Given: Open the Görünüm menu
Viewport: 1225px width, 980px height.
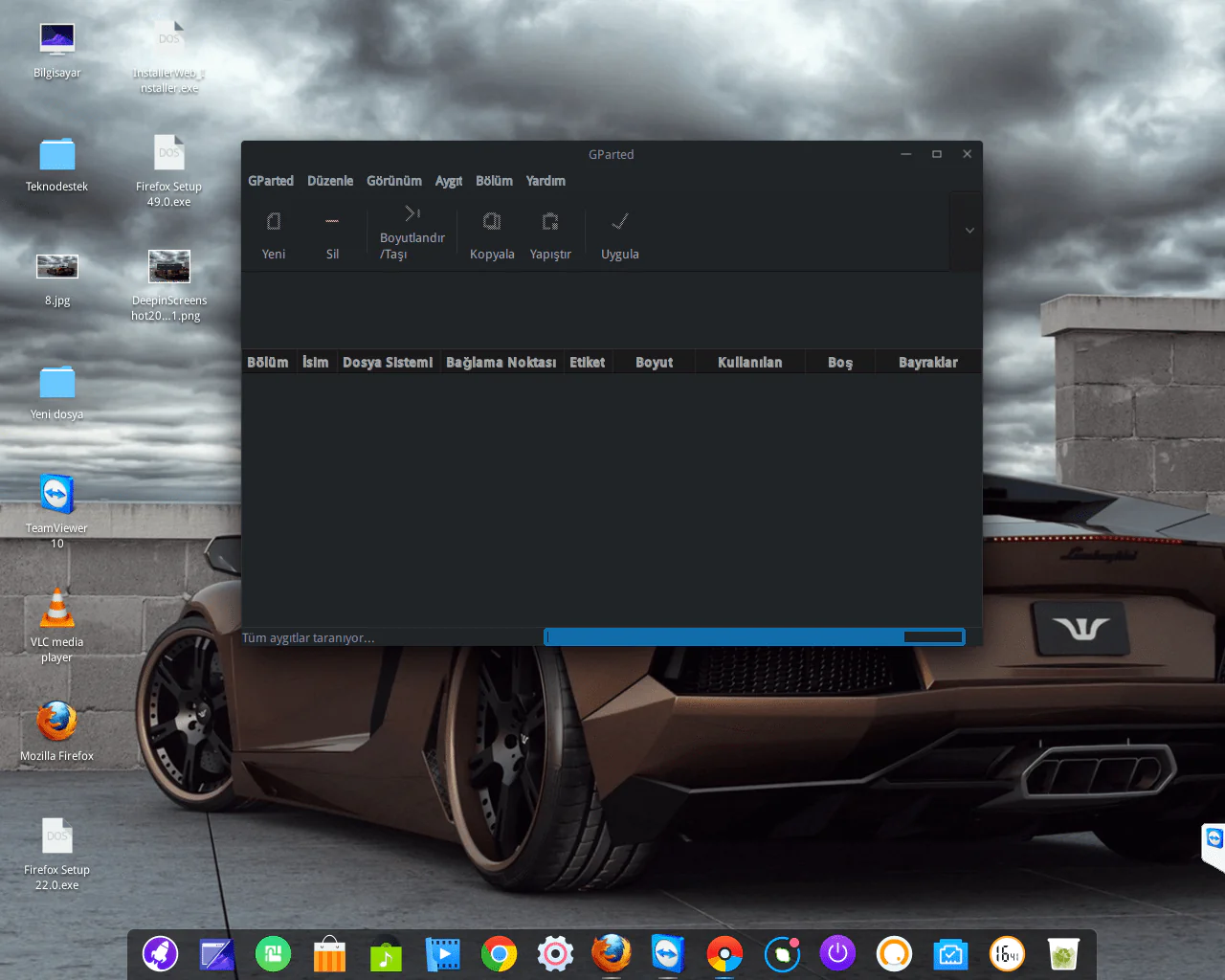Looking at the screenshot, I should pyautogui.click(x=393, y=181).
